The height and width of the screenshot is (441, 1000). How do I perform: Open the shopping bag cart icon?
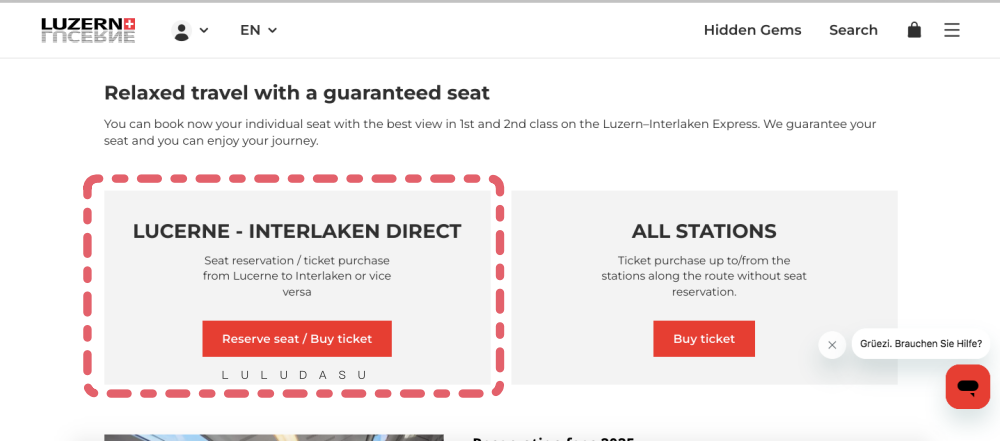tap(915, 30)
